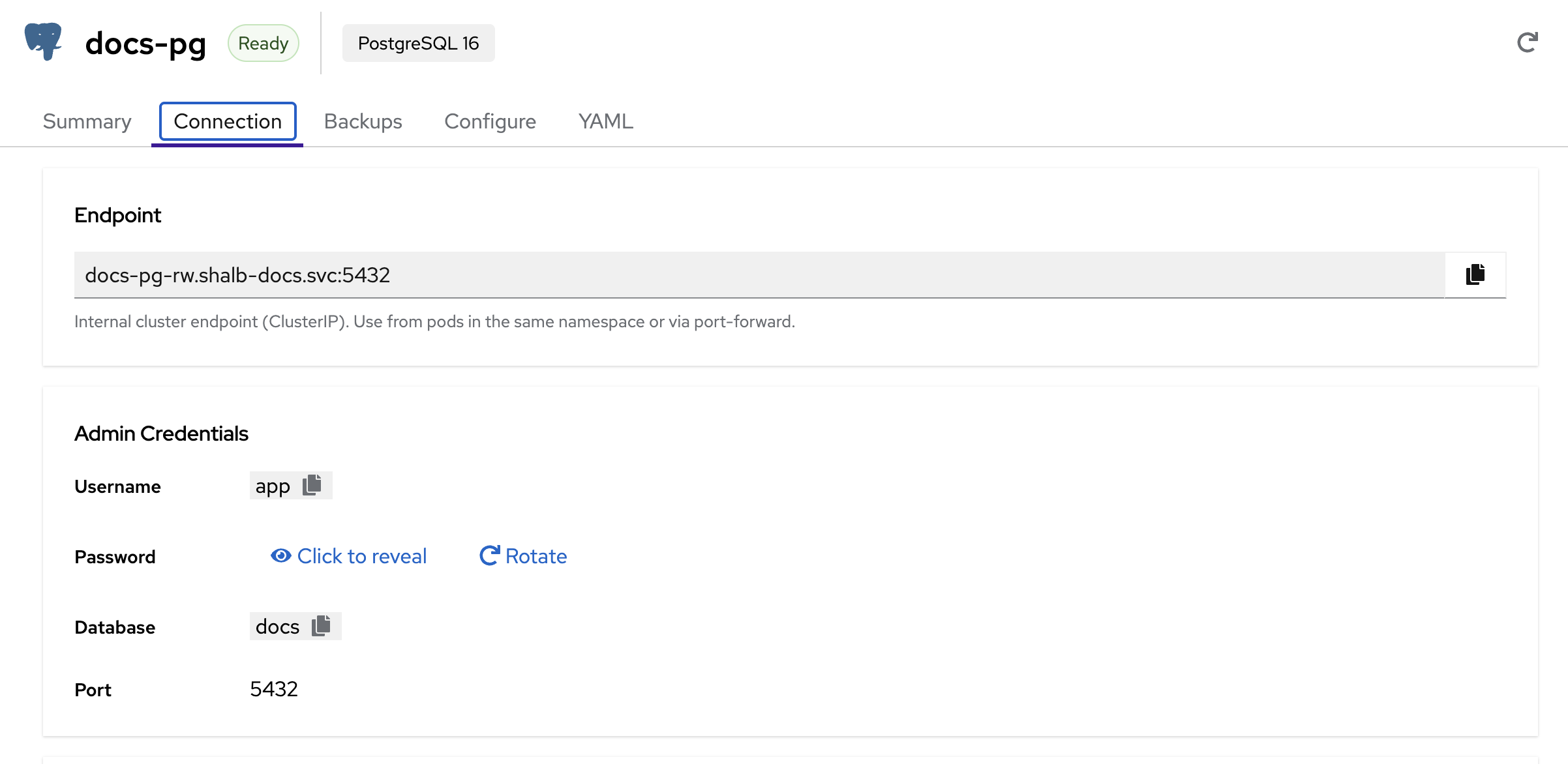Click the docs-pg cluster title
This screenshot has width=1568, height=781.
[145, 44]
